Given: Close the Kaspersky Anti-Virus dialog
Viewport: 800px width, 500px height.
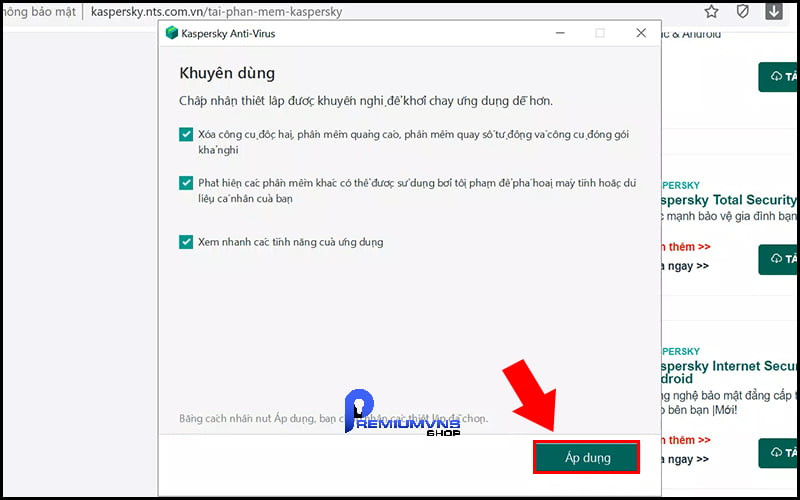Looking at the screenshot, I should (641, 33).
